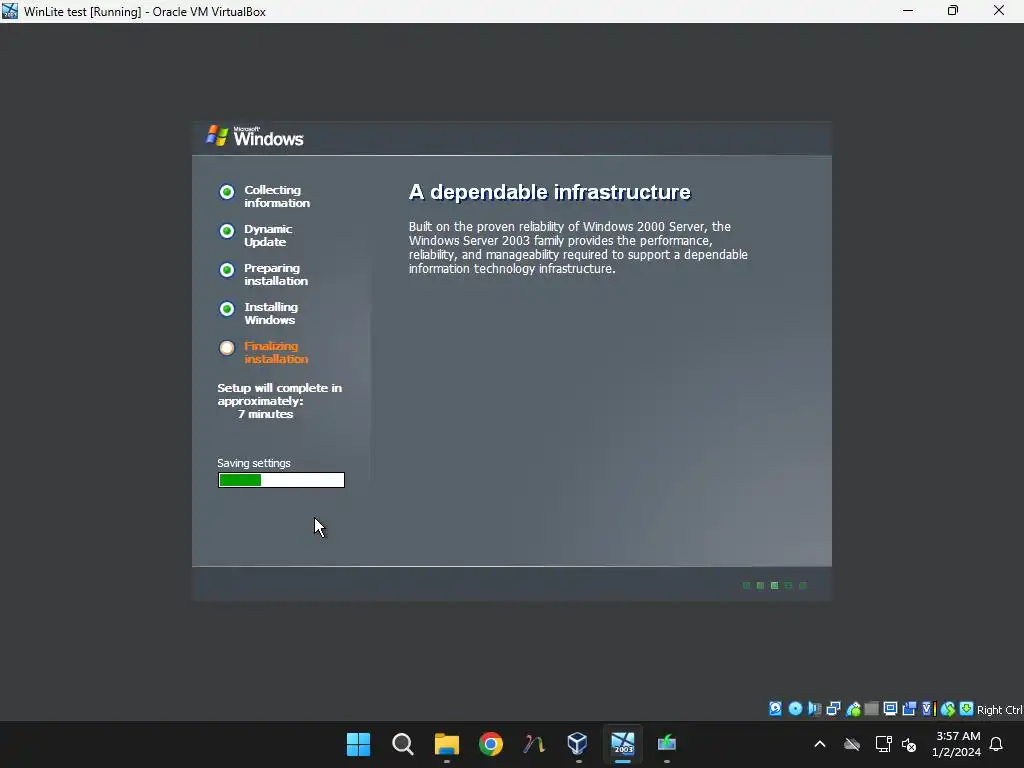The width and height of the screenshot is (1024, 768).
Task: Open VirtualBox Manager cube icon on taskbar
Action: [577, 744]
